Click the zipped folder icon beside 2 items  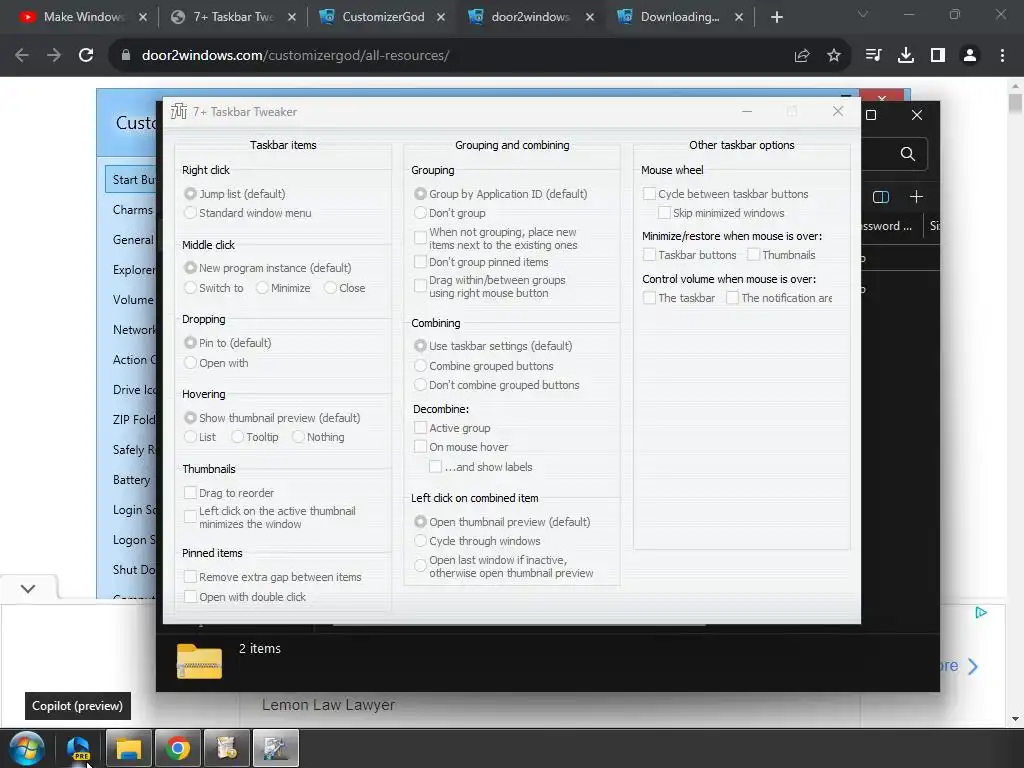click(x=199, y=661)
